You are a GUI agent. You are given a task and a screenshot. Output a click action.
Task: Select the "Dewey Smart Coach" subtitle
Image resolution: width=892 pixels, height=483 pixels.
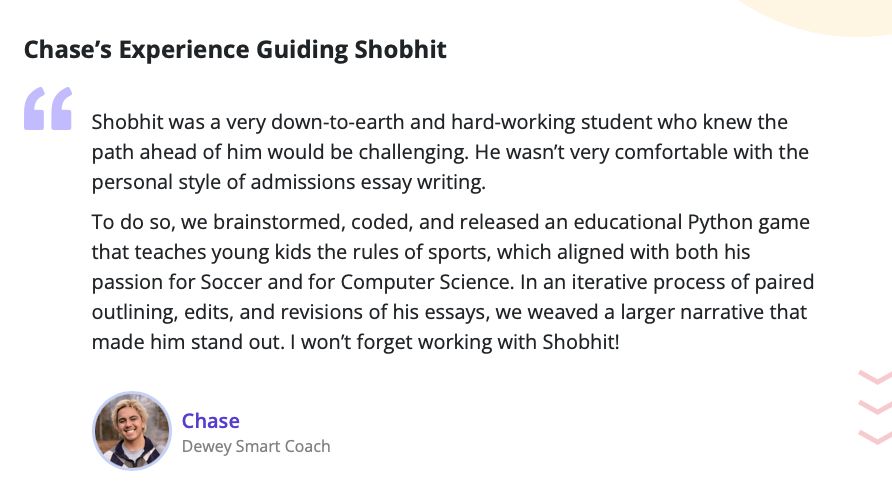coord(256,446)
